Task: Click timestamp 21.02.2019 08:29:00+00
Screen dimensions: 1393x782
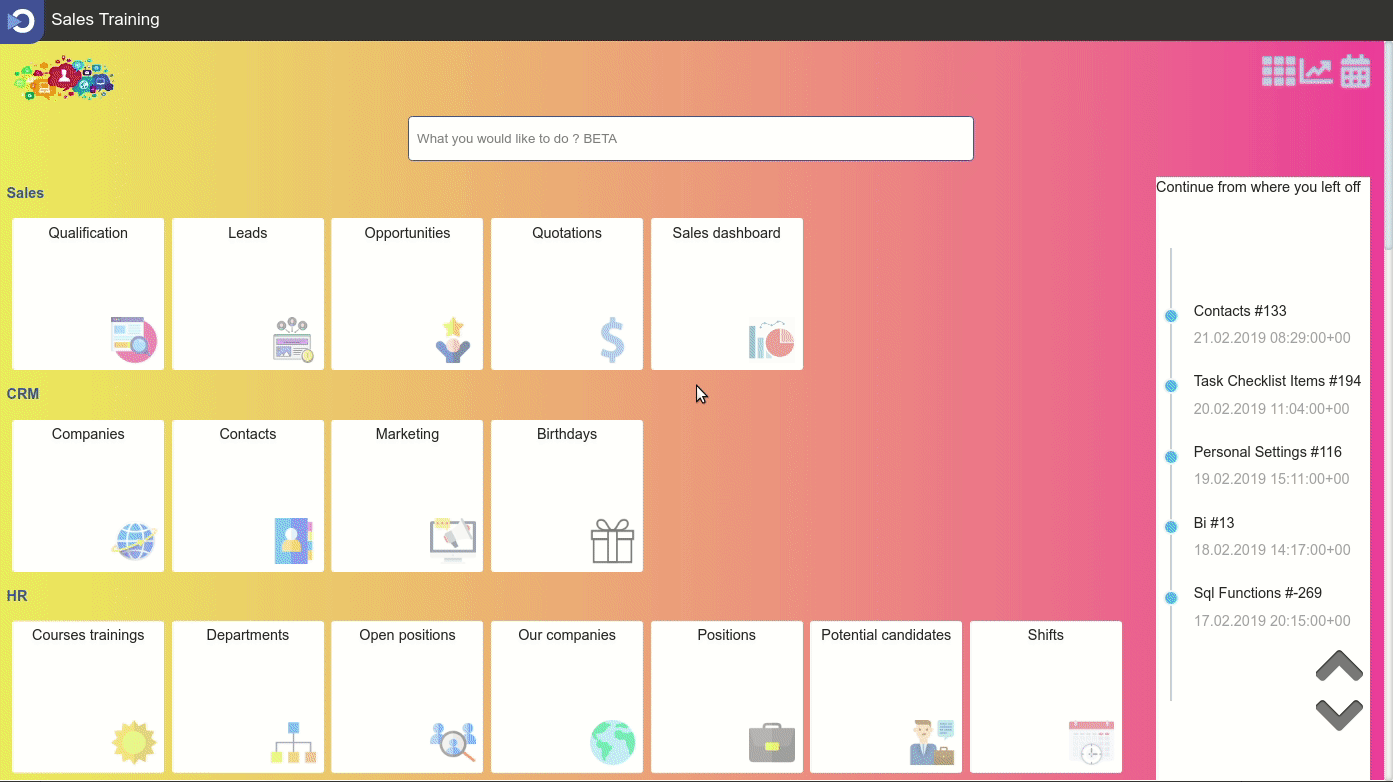Action: [x=1272, y=338]
